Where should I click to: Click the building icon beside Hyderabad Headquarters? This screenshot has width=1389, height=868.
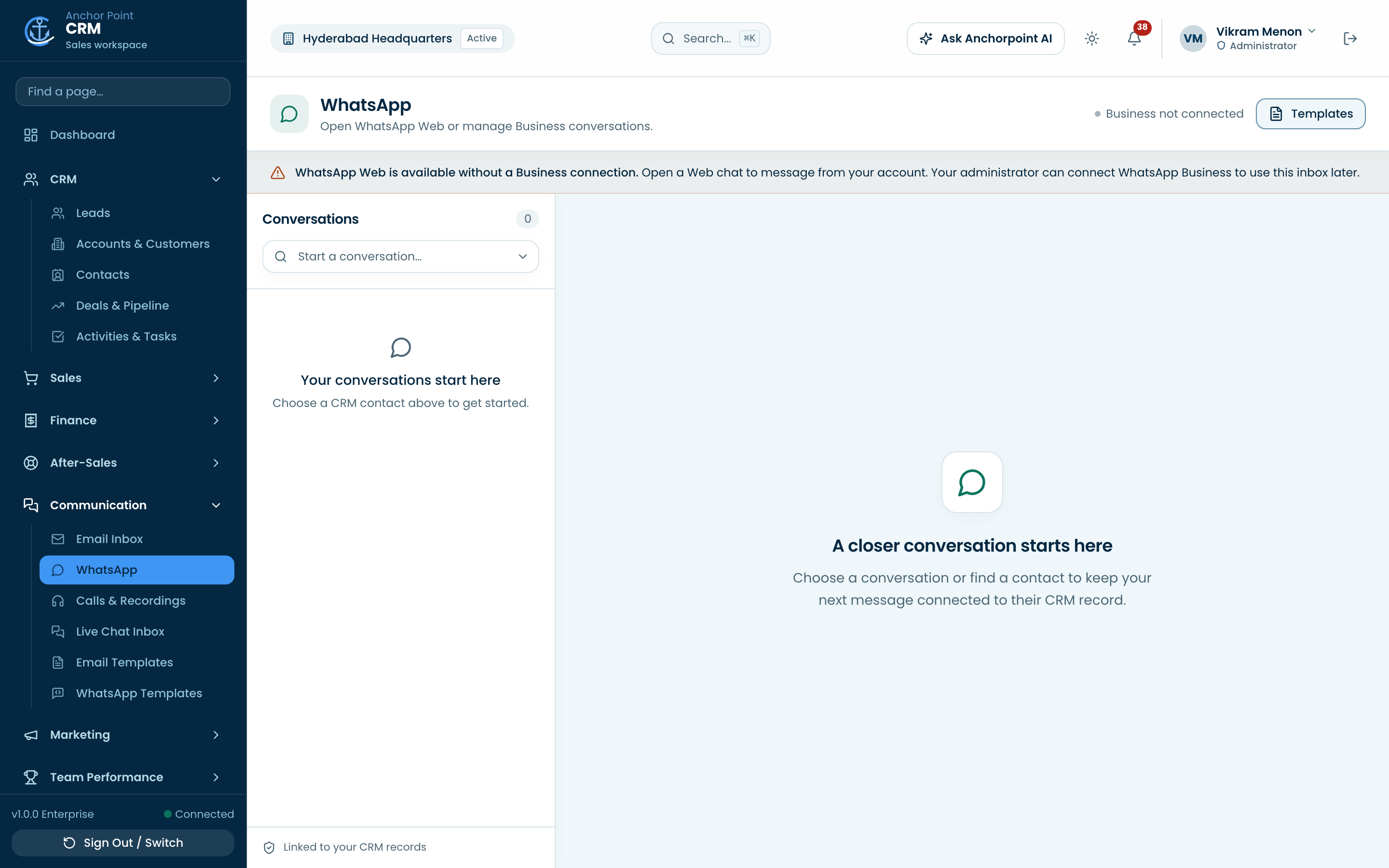point(288,39)
